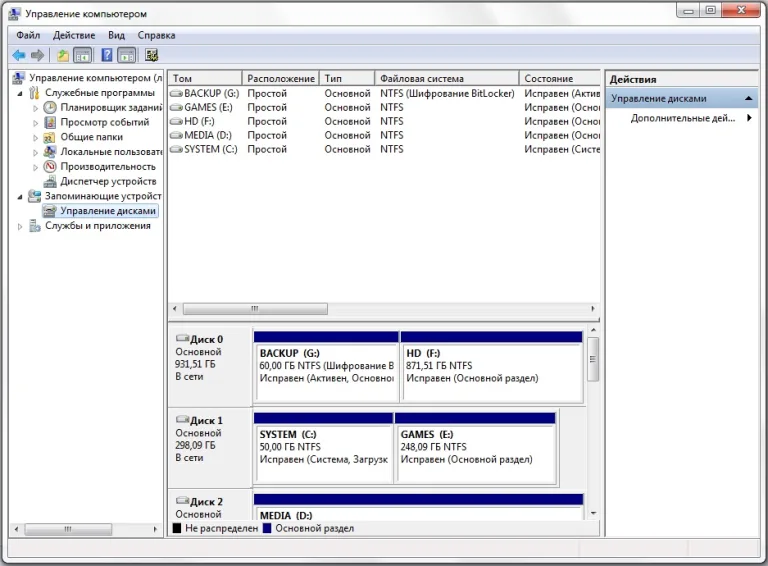Click the Диск 1 disk icon
This screenshot has width=768, height=566.
click(x=182, y=420)
